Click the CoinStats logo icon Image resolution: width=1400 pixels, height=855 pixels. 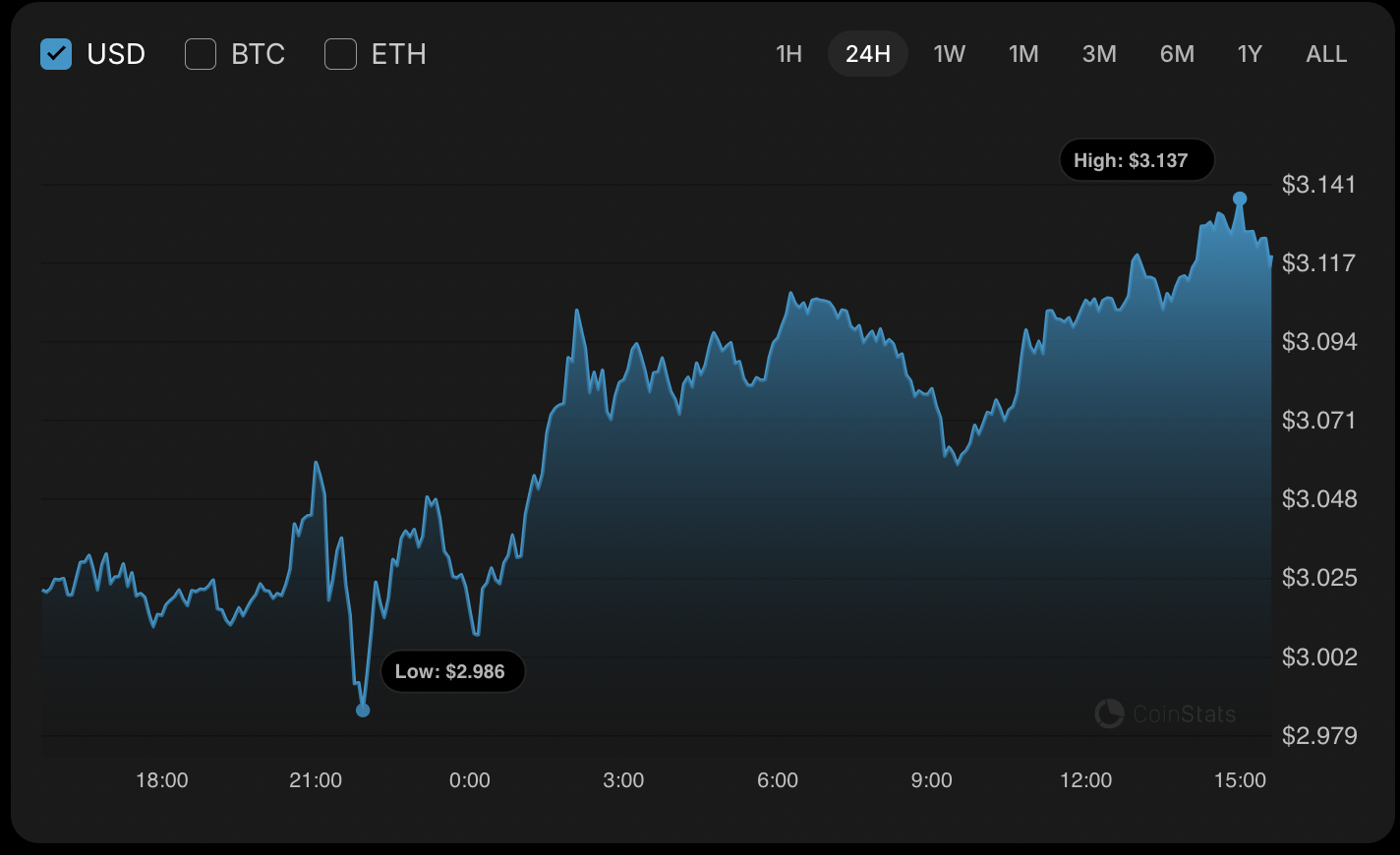pyautogui.click(x=1109, y=713)
